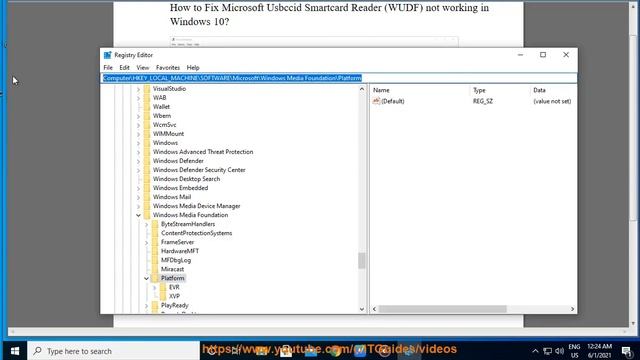This screenshot has height=360, width=640.
Task: Collapse the Windows Media Foundation key
Action: (138, 215)
